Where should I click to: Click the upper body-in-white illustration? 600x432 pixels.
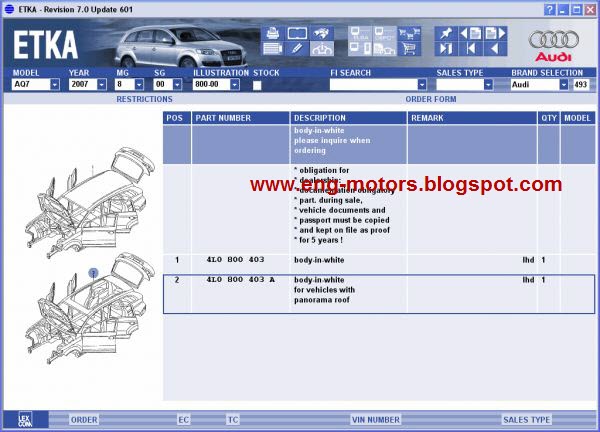(x=90, y=203)
